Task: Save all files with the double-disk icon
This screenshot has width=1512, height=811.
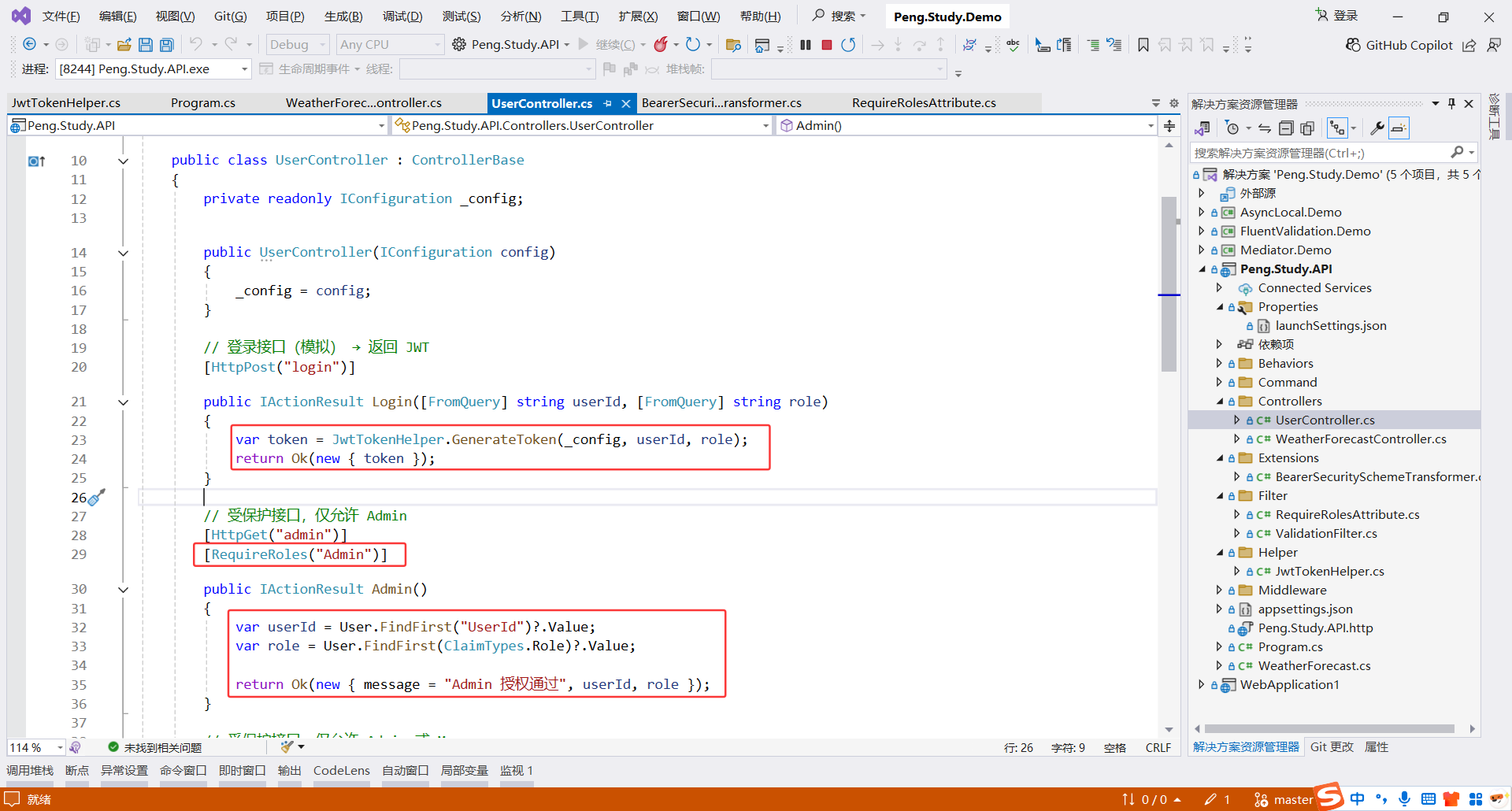Action: 167,45
